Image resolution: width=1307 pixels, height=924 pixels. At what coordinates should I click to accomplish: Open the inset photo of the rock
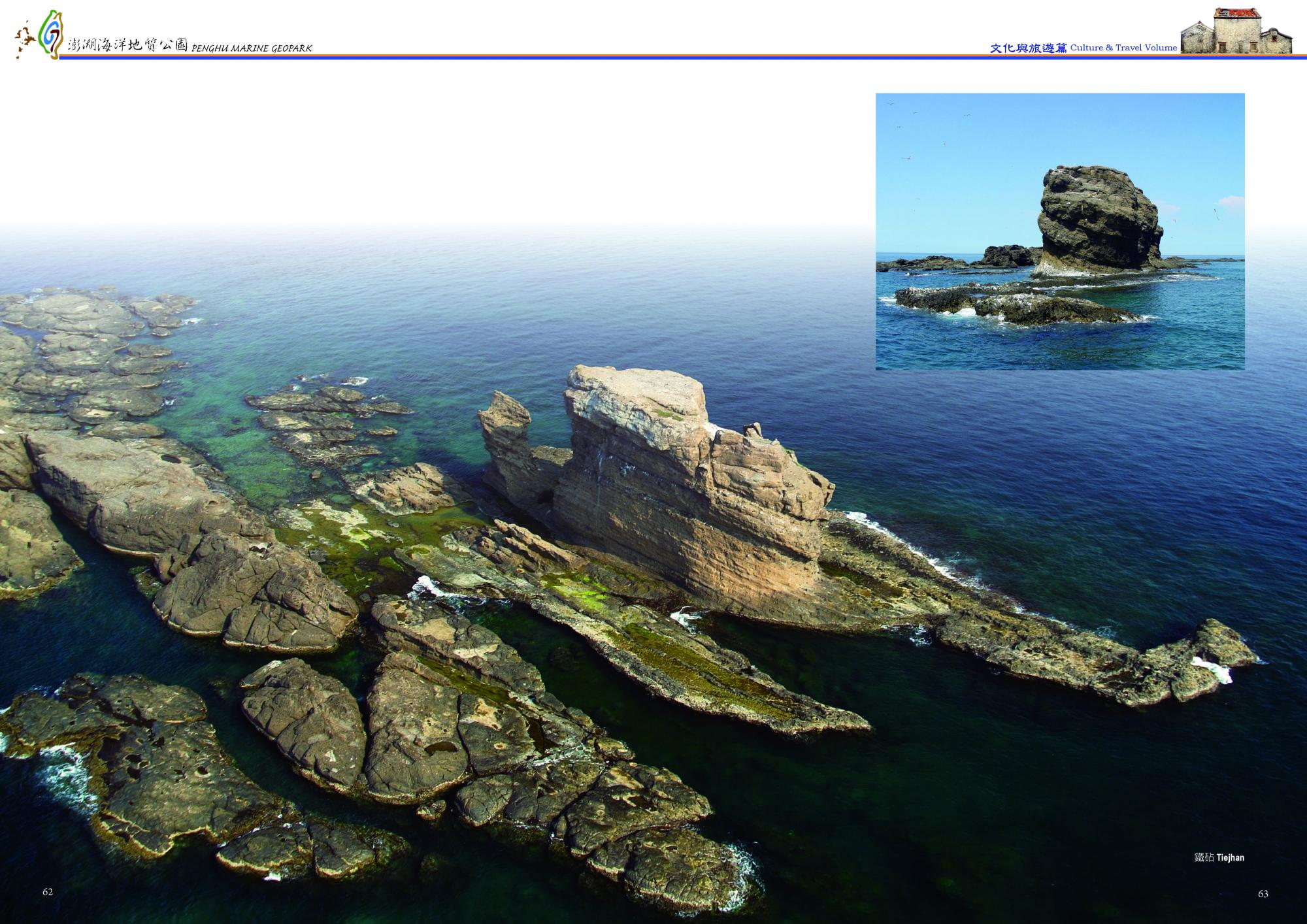[x=1060, y=231]
